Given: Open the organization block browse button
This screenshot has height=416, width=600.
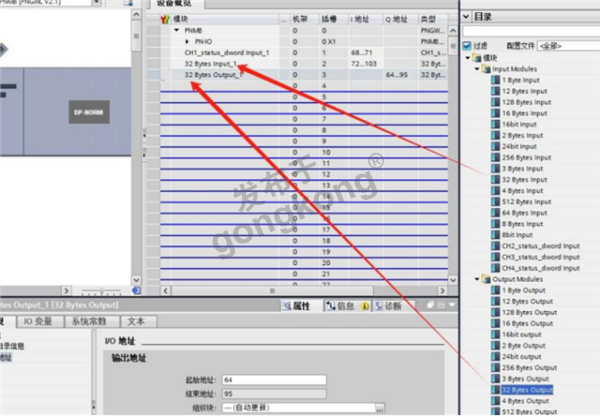Looking at the screenshot, I should pyautogui.click(x=379, y=408).
